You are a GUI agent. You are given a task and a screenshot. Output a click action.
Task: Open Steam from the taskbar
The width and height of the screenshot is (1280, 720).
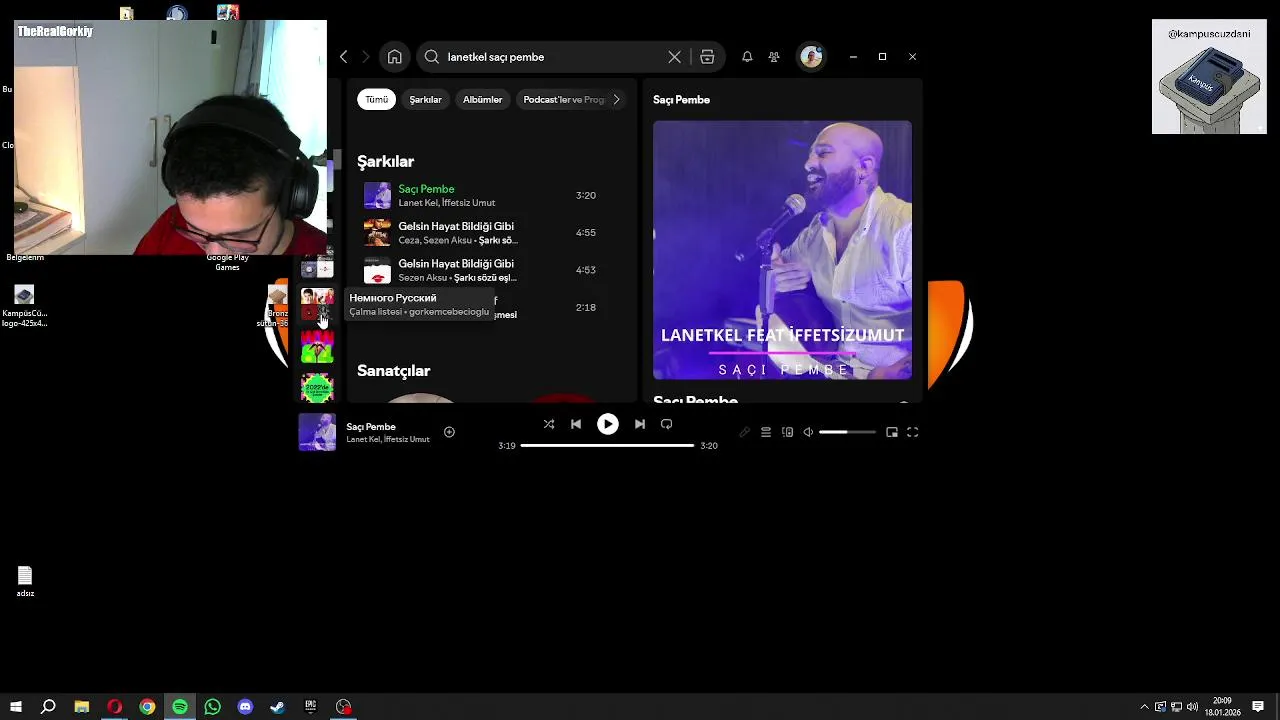pyautogui.click(x=278, y=707)
